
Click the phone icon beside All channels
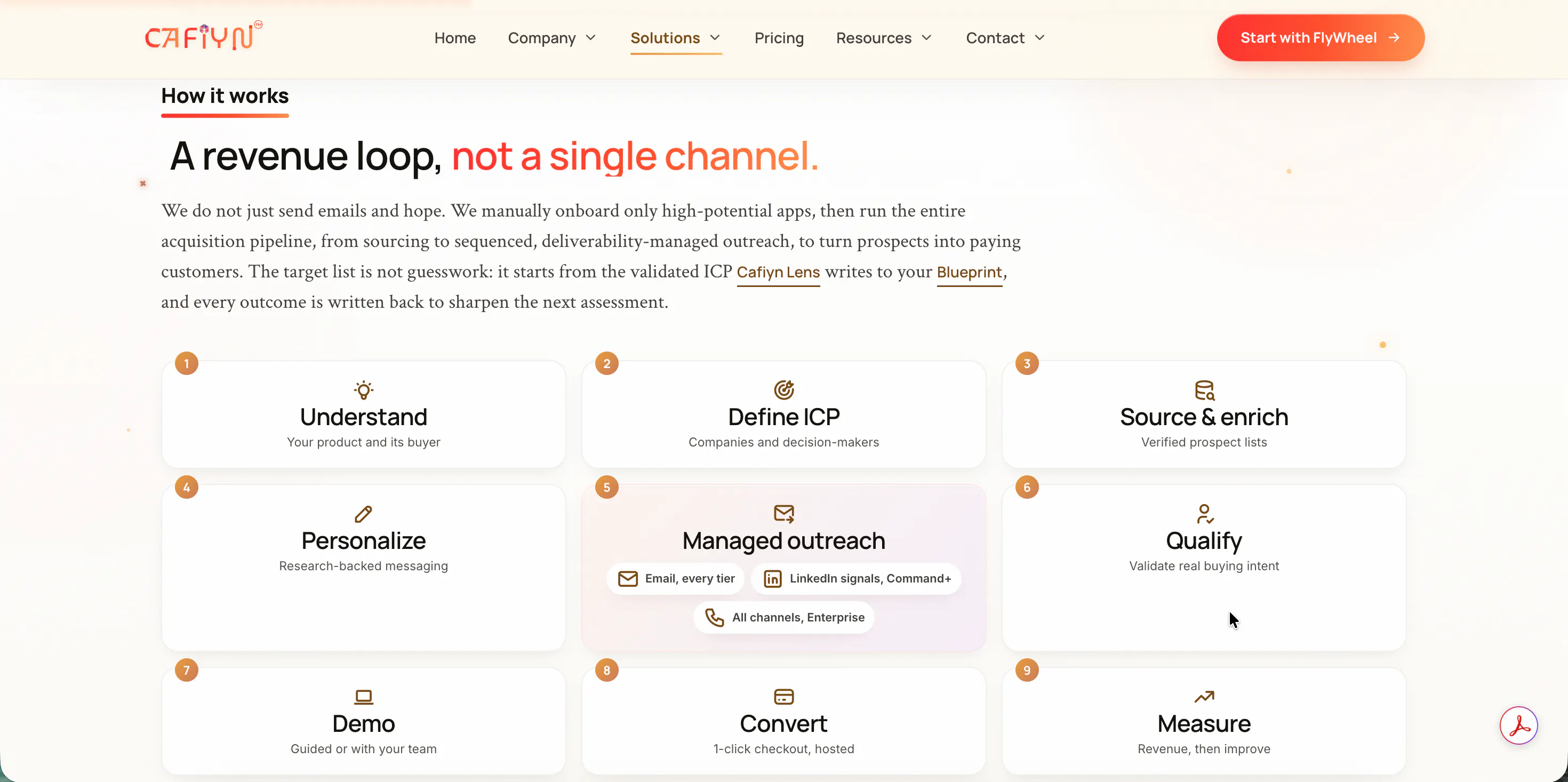pos(715,618)
